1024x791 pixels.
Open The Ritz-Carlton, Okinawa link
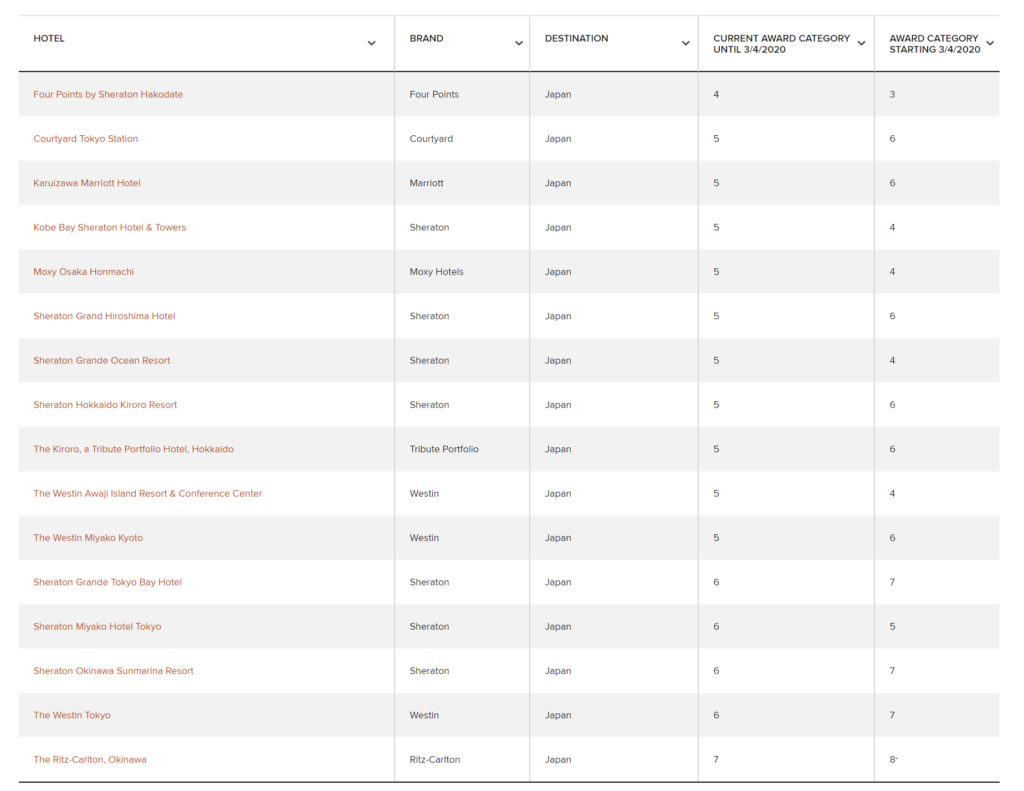tap(90, 760)
